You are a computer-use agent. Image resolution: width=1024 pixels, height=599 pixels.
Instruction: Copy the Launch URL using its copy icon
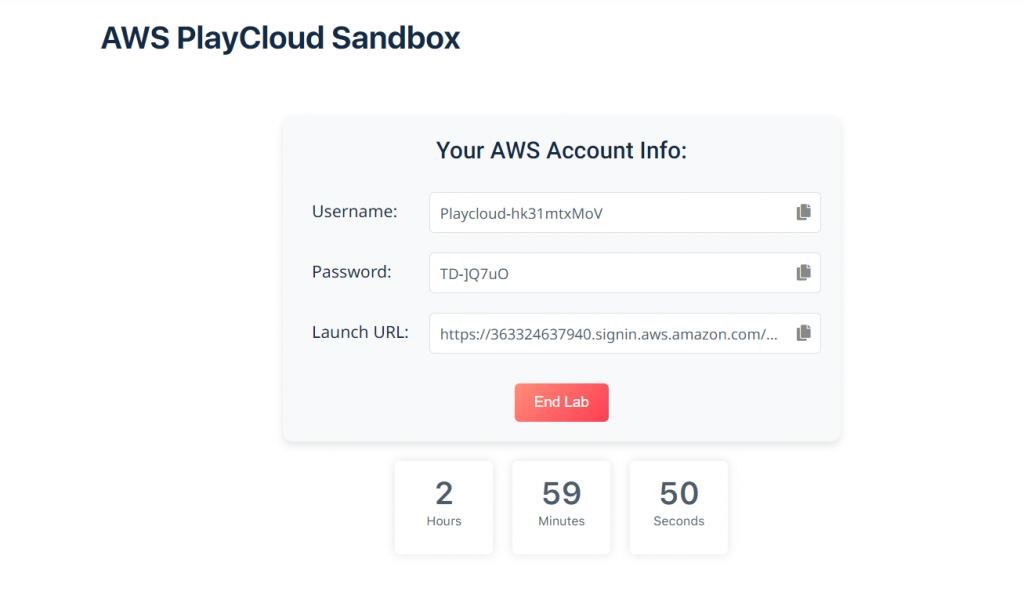[803, 333]
